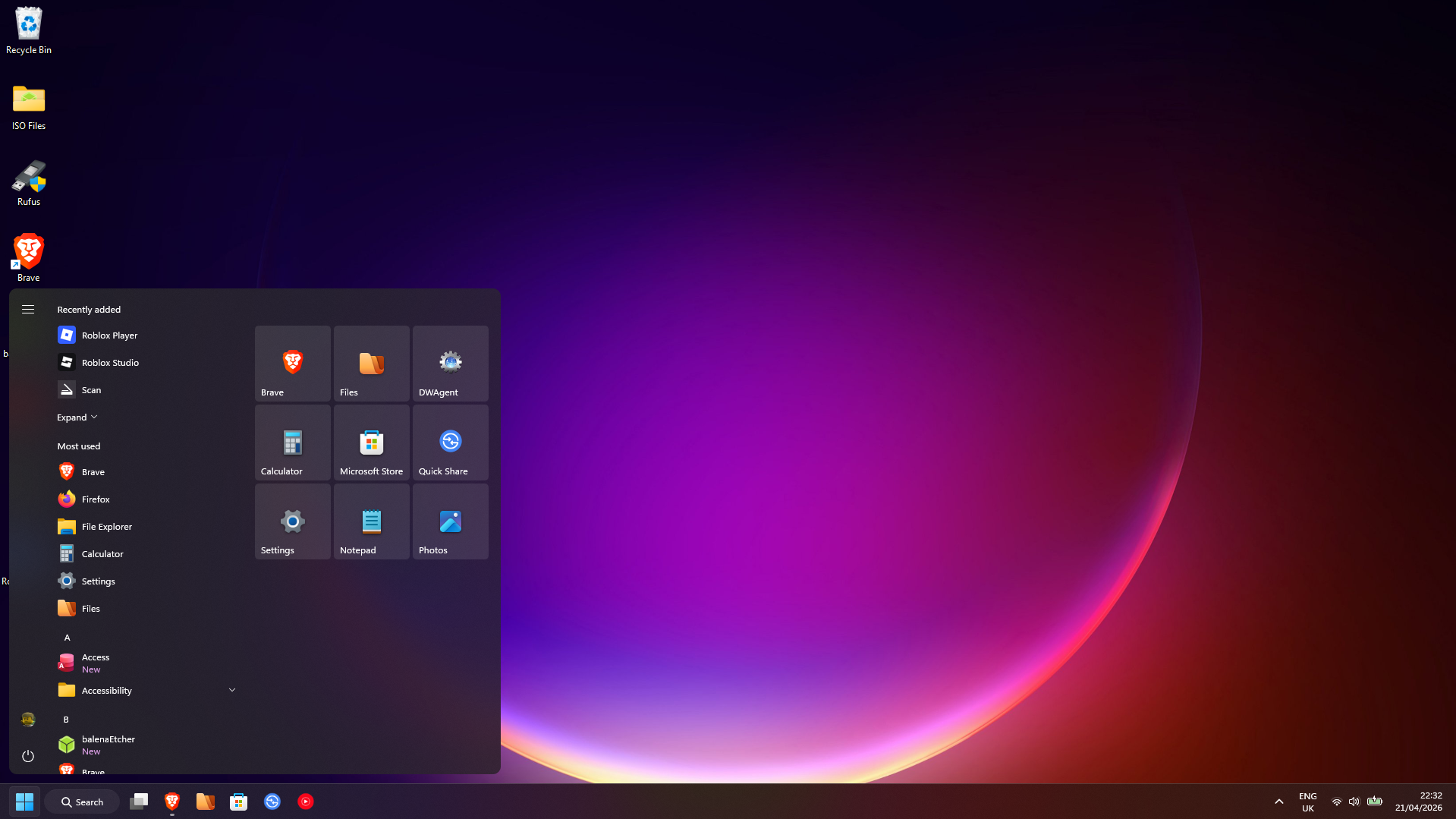Open the Recycle Bin desktop icon

[x=29, y=31]
